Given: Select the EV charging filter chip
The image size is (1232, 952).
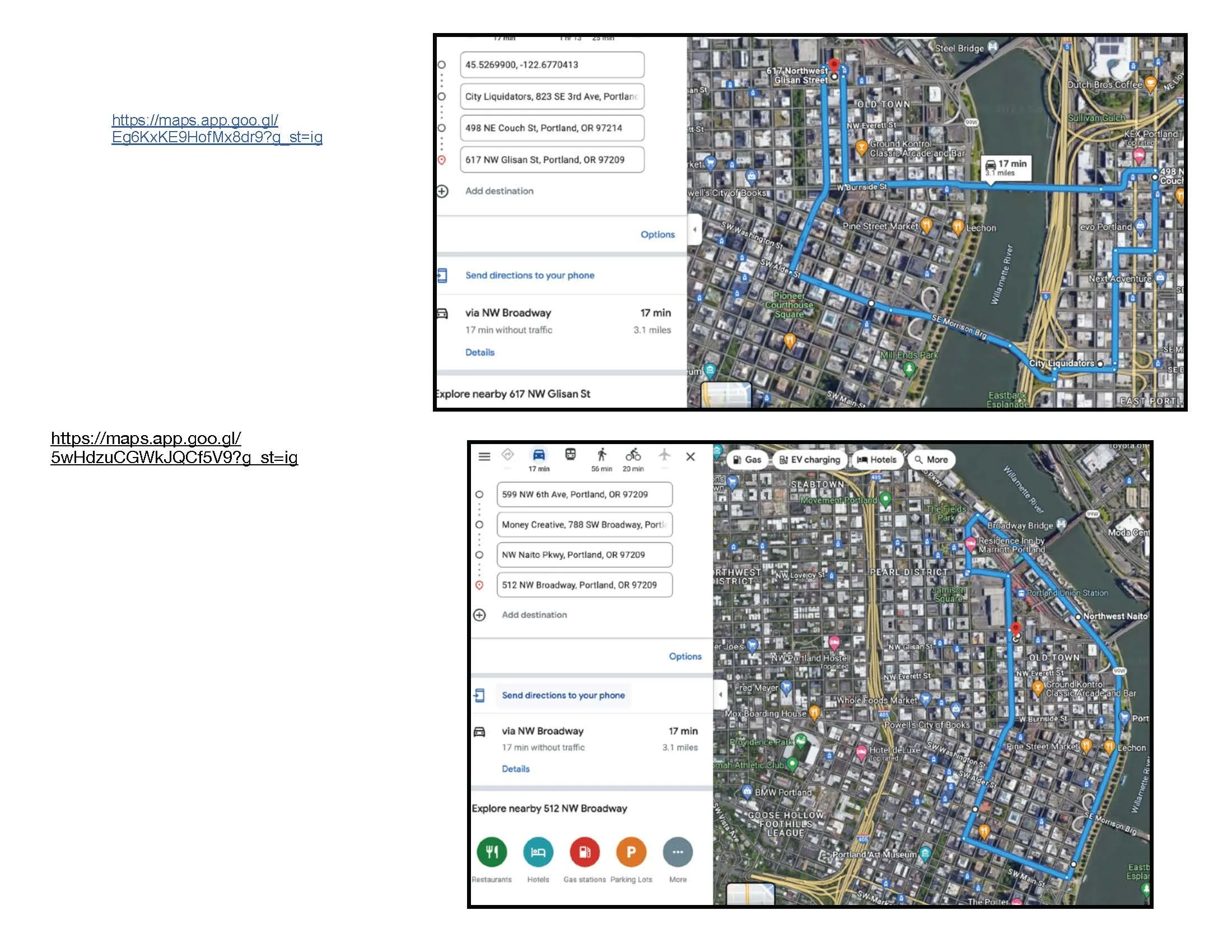Looking at the screenshot, I should tap(810, 460).
